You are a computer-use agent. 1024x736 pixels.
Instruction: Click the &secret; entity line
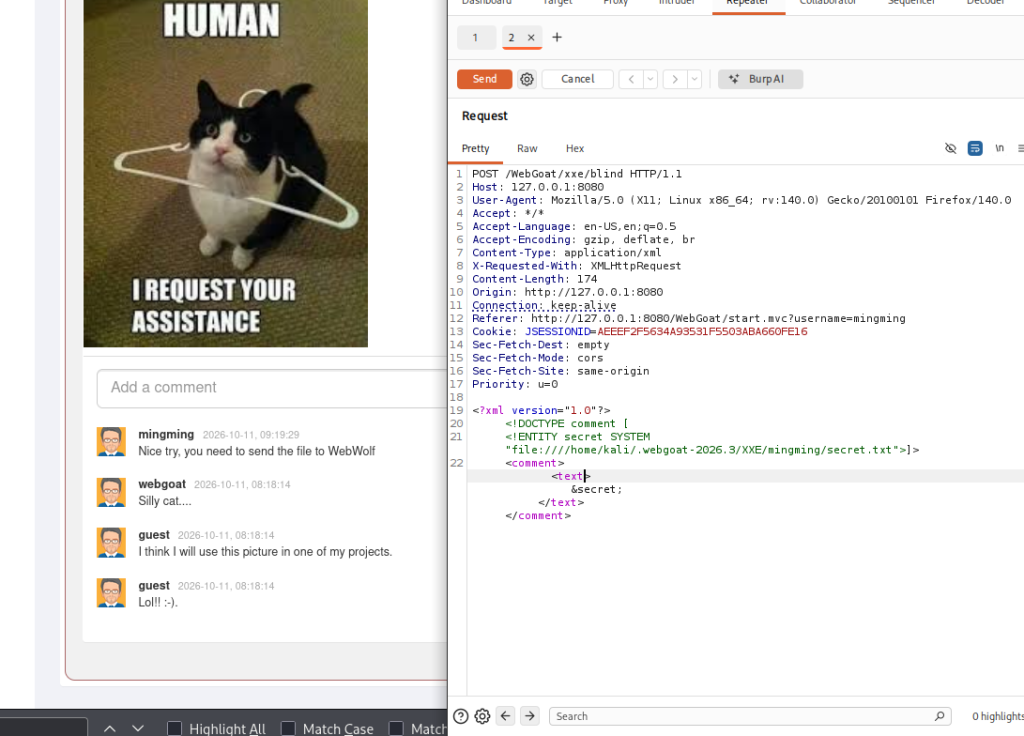click(x=596, y=489)
